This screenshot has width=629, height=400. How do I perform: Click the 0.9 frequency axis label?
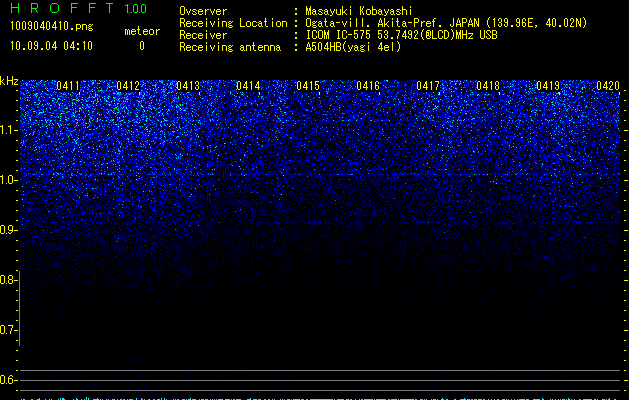(x=8, y=230)
